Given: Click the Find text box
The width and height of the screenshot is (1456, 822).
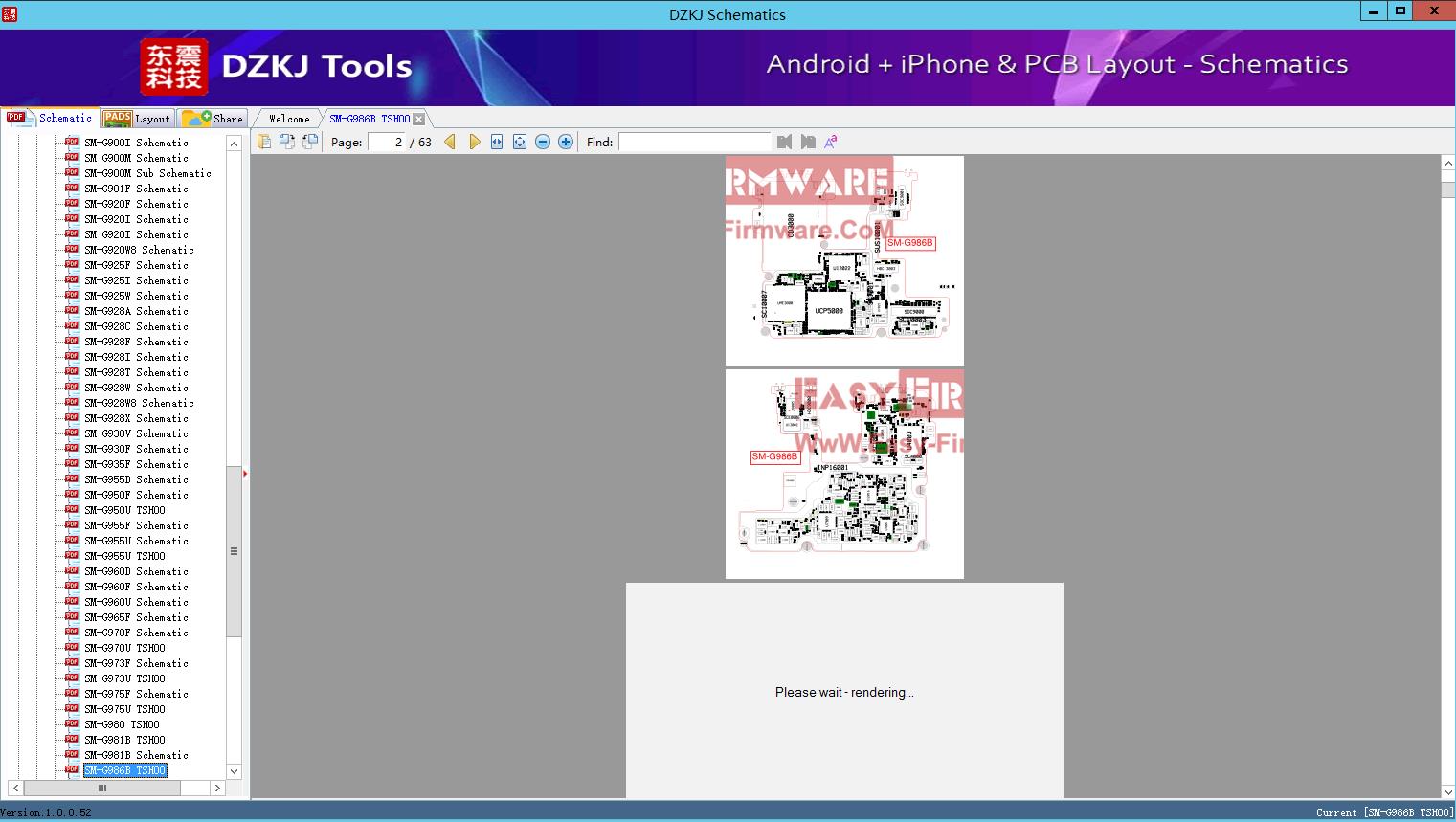Looking at the screenshot, I should pyautogui.click(x=695, y=142).
